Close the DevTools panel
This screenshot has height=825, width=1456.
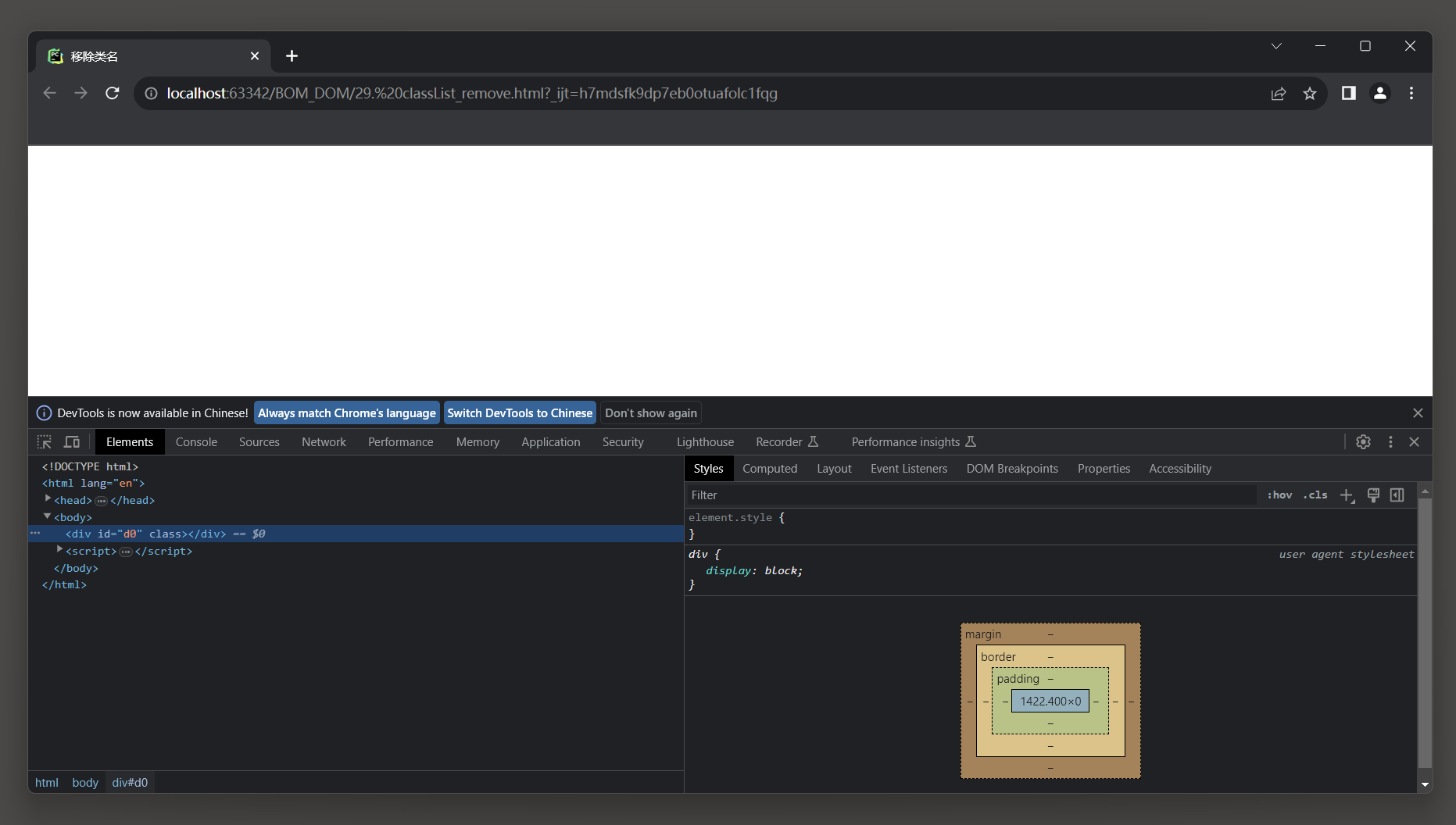point(1415,442)
